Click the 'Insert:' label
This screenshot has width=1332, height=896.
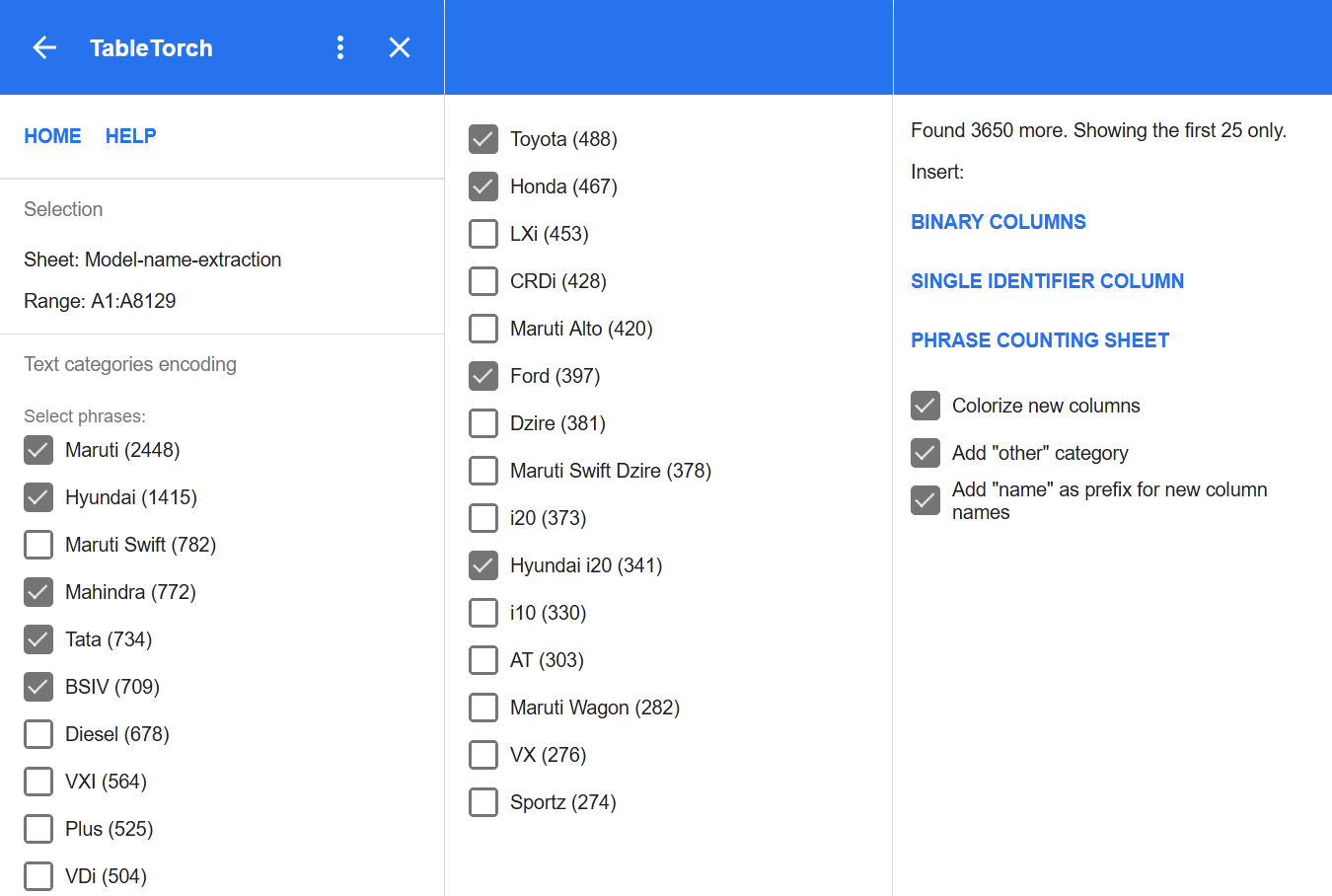937,172
